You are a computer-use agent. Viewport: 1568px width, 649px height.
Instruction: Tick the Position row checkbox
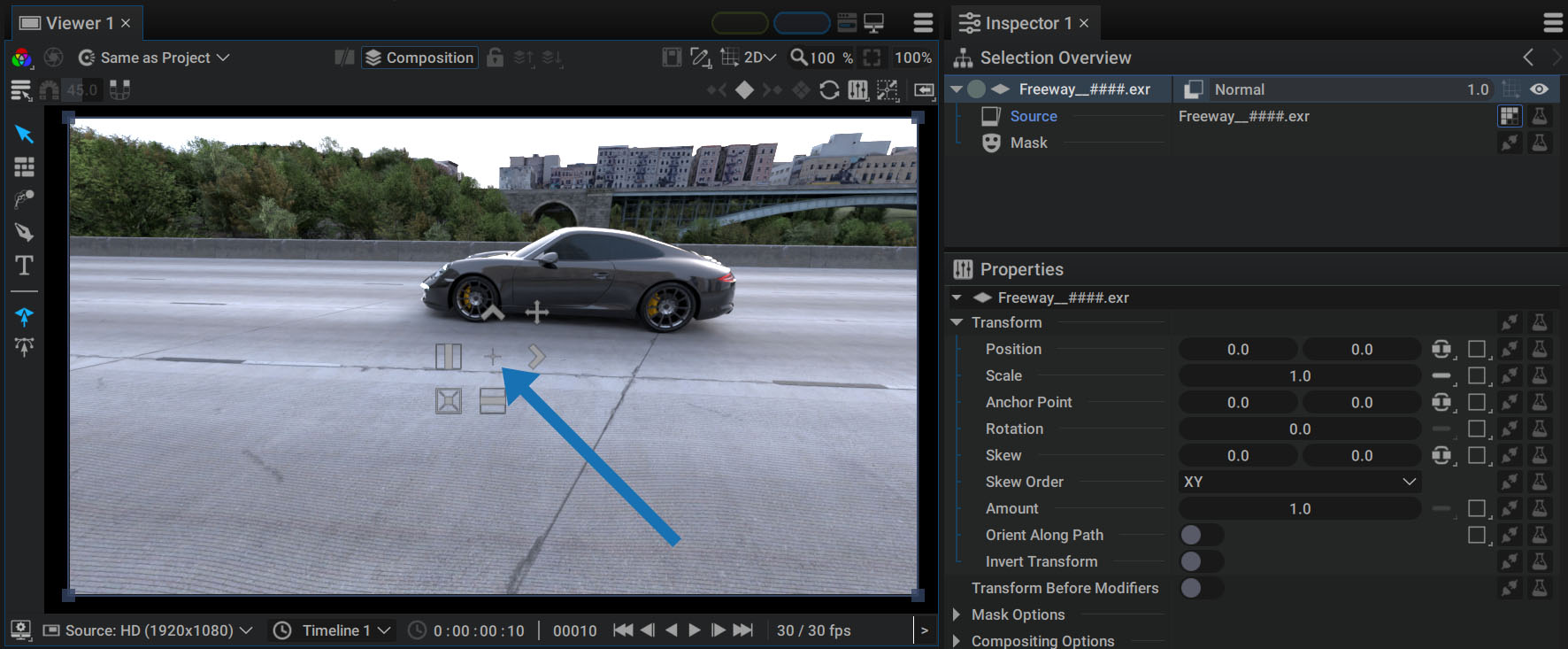point(1477,349)
